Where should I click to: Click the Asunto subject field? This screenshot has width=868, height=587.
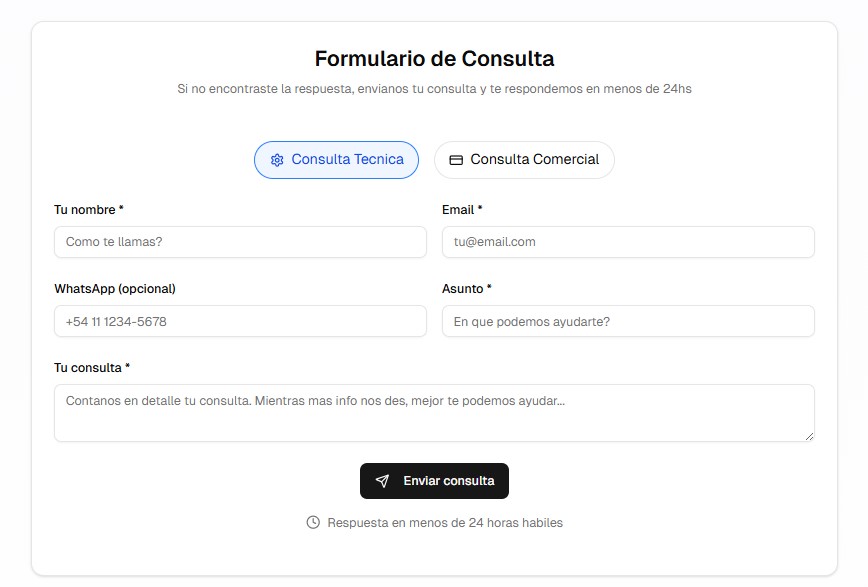pos(628,321)
